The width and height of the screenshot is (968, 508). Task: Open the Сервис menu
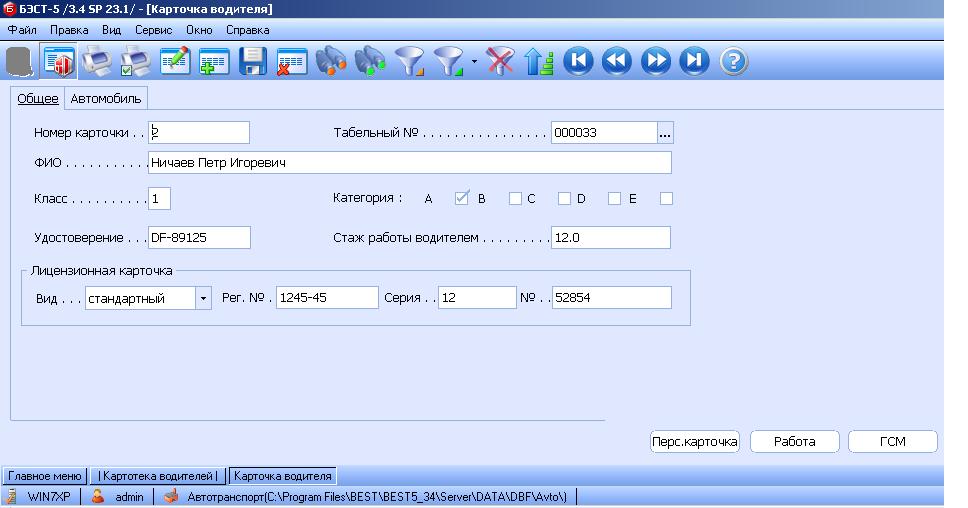tap(153, 30)
